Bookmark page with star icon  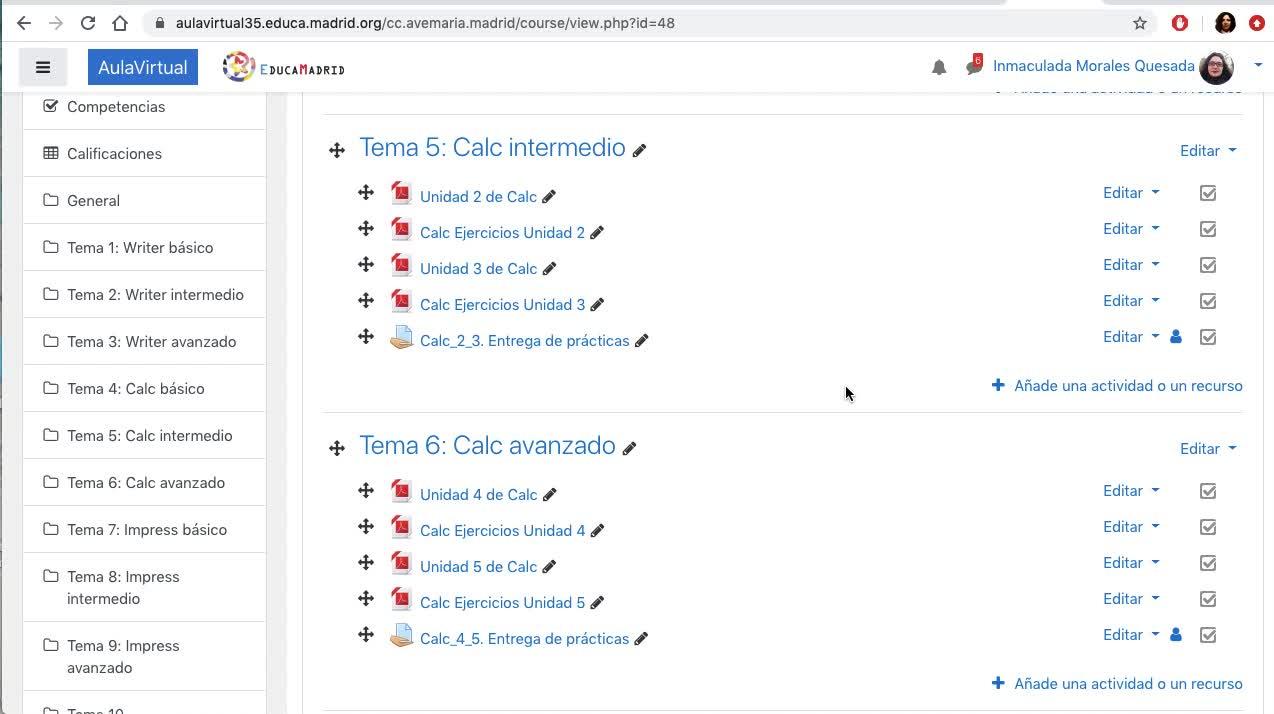(x=1139, y=23)
